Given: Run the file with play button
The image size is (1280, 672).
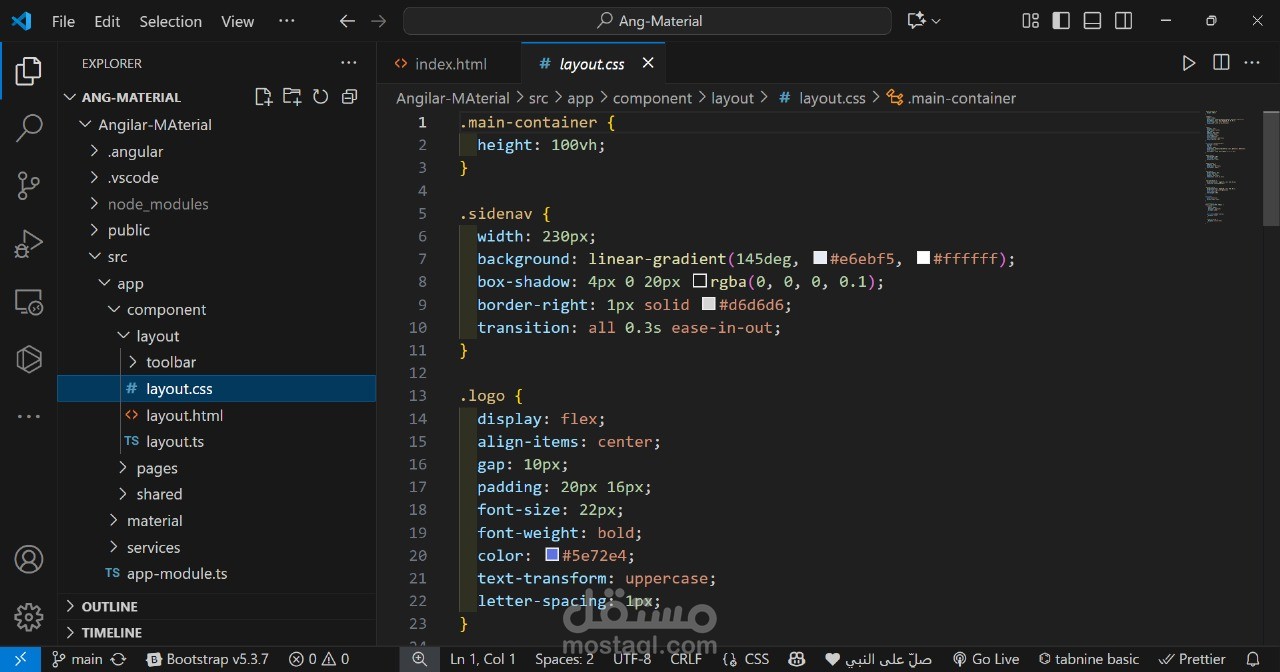Looking at the screenshot, I should [x=1188, y=63].
